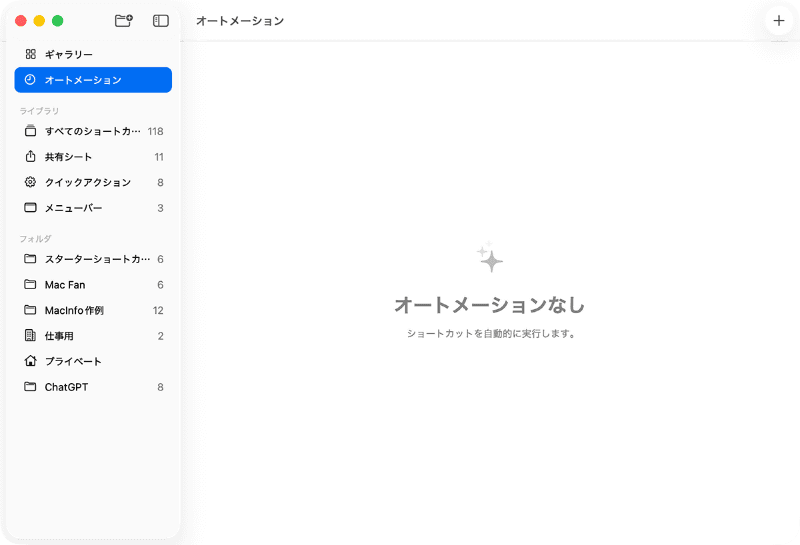This screenshot has width=800, height=545.
Task: Click the ChatGPT folder icon
Action: click(31, 386)
